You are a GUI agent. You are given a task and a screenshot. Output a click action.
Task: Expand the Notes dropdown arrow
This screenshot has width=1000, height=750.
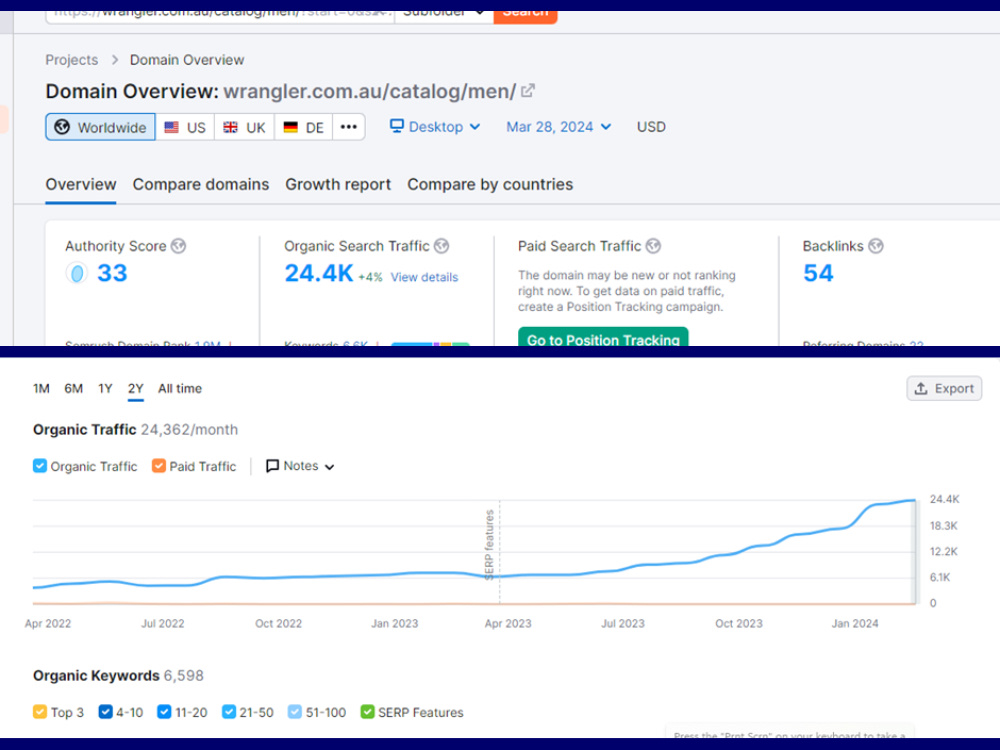point(329,467)
